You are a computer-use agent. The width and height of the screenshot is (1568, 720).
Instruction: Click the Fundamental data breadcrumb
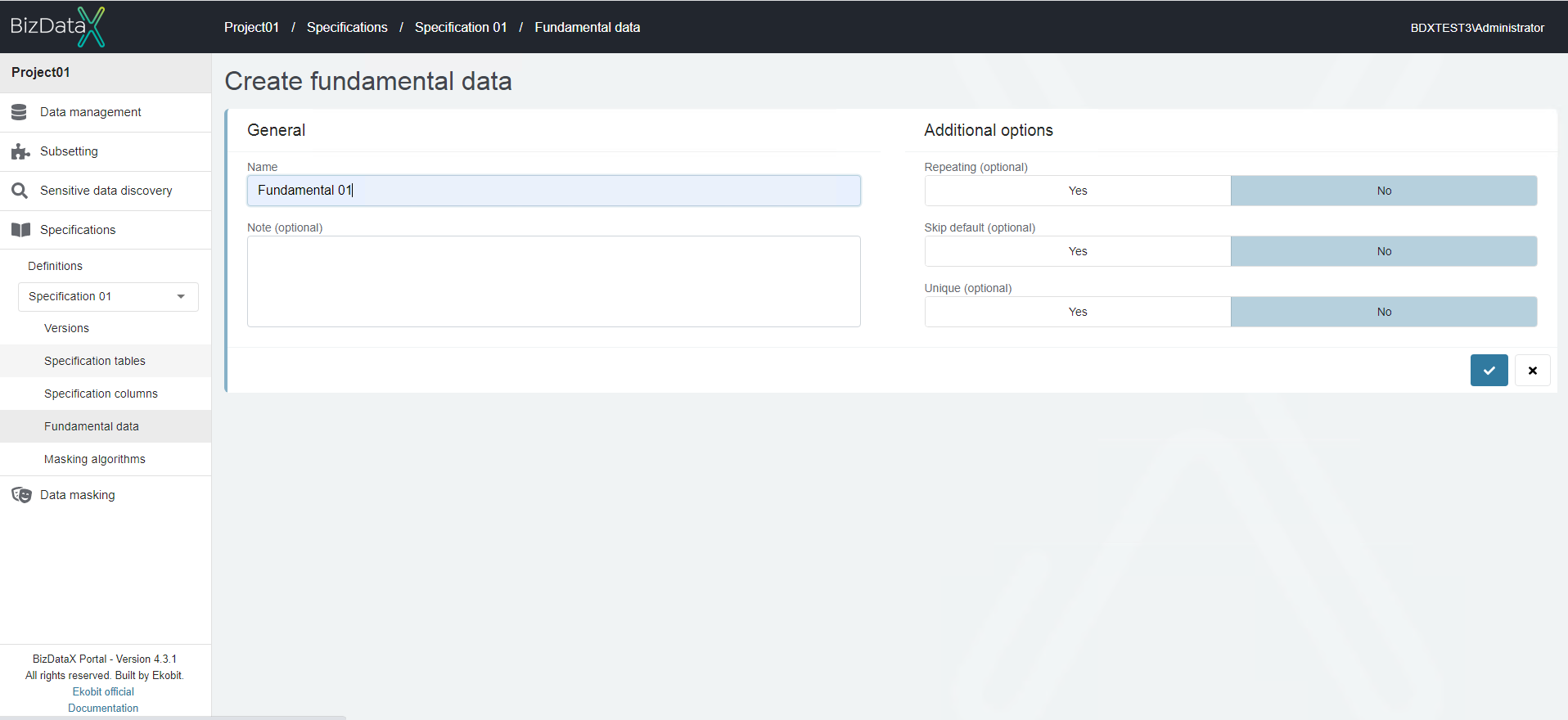coord(588,27)
